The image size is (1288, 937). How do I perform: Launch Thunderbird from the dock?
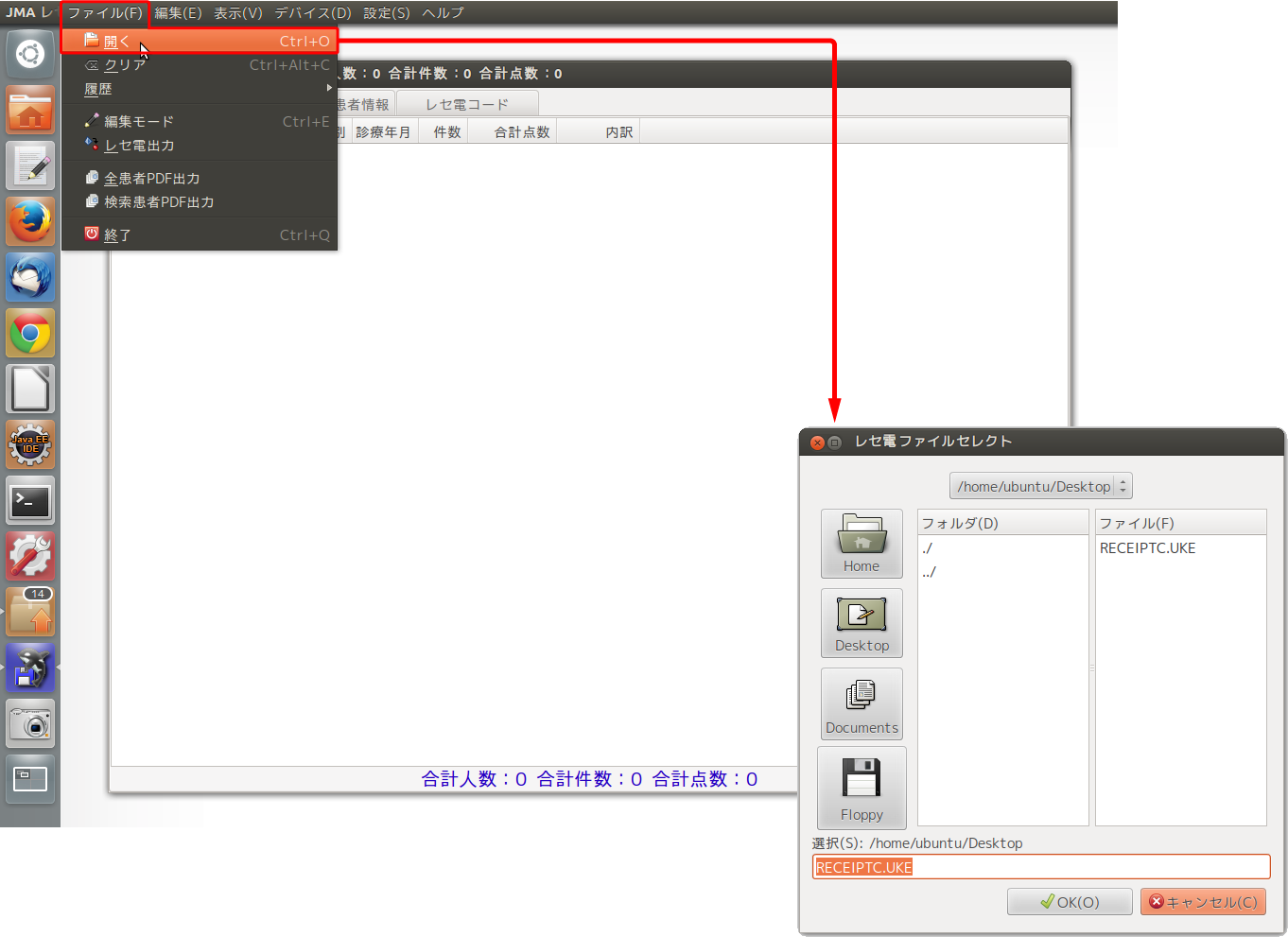pos(30,277)
